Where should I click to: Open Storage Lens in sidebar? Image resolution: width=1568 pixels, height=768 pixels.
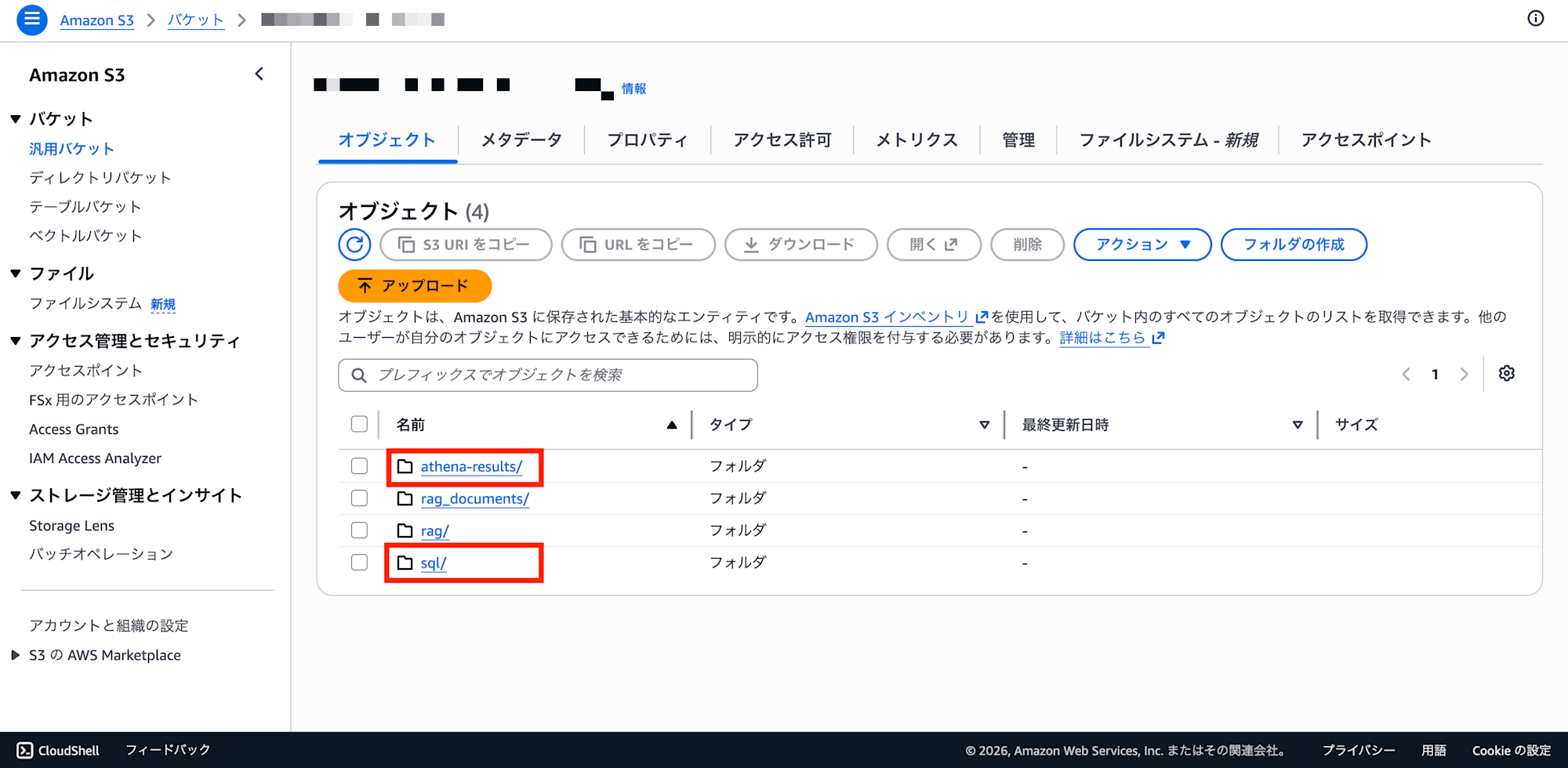[71, 526]
